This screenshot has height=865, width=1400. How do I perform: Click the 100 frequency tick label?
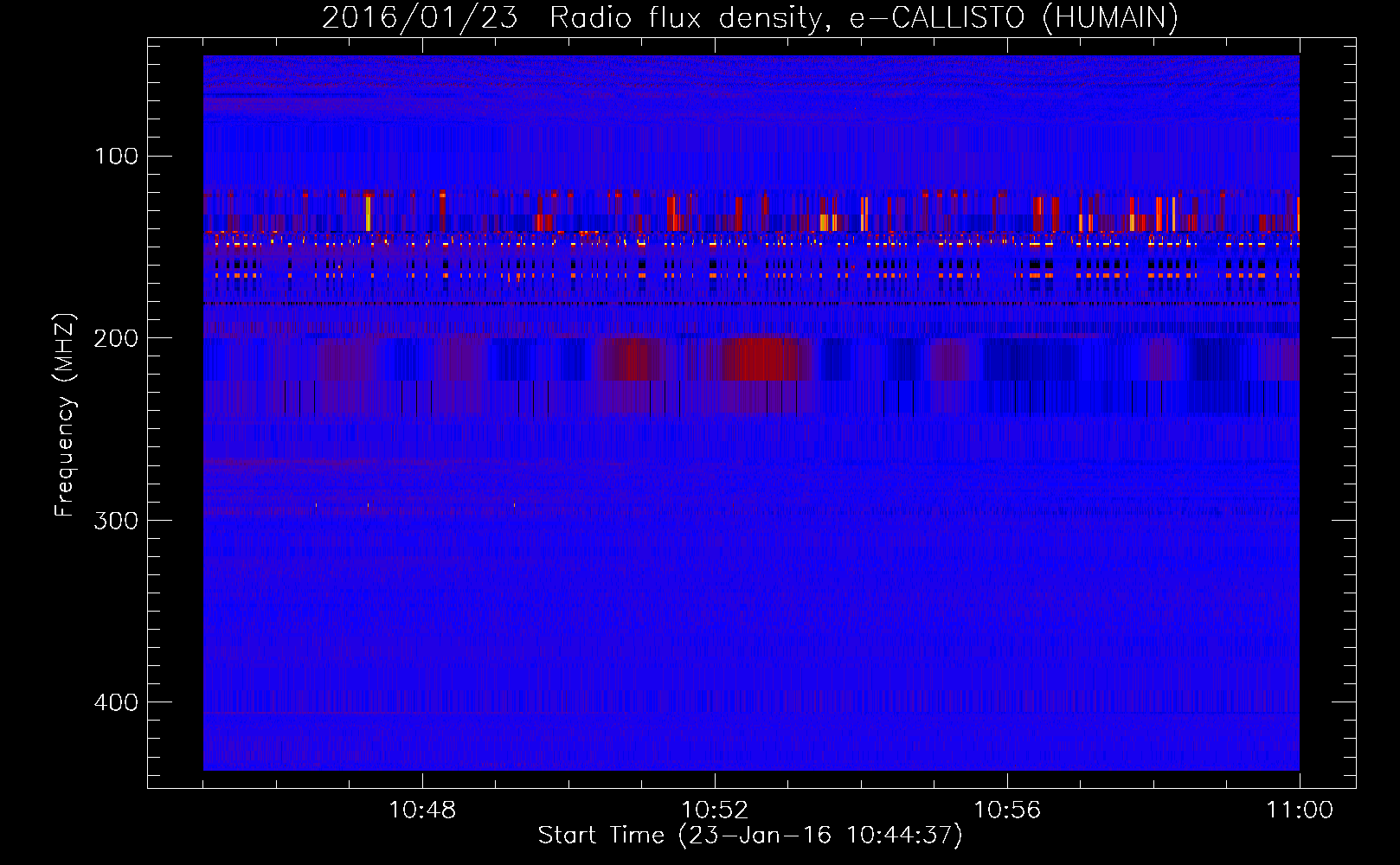(x=117, y=157)
